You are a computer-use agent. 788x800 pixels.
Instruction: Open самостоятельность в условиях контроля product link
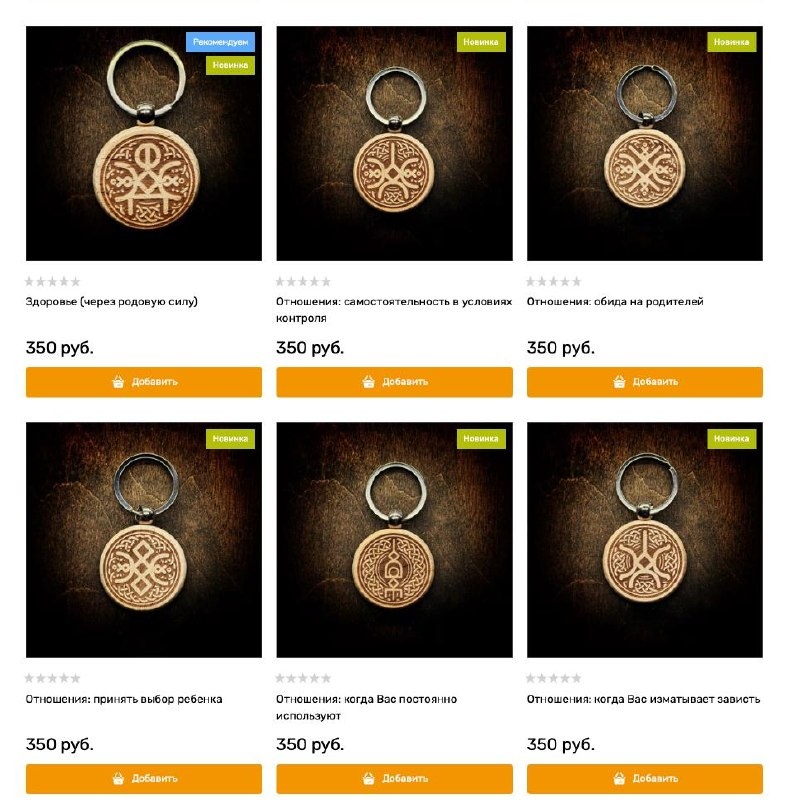click(x=394, y=310)
